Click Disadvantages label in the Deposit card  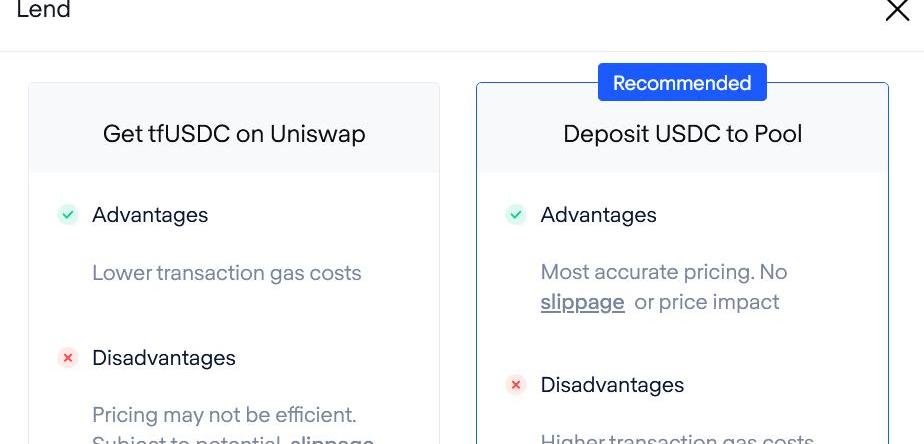click(612, 385)
